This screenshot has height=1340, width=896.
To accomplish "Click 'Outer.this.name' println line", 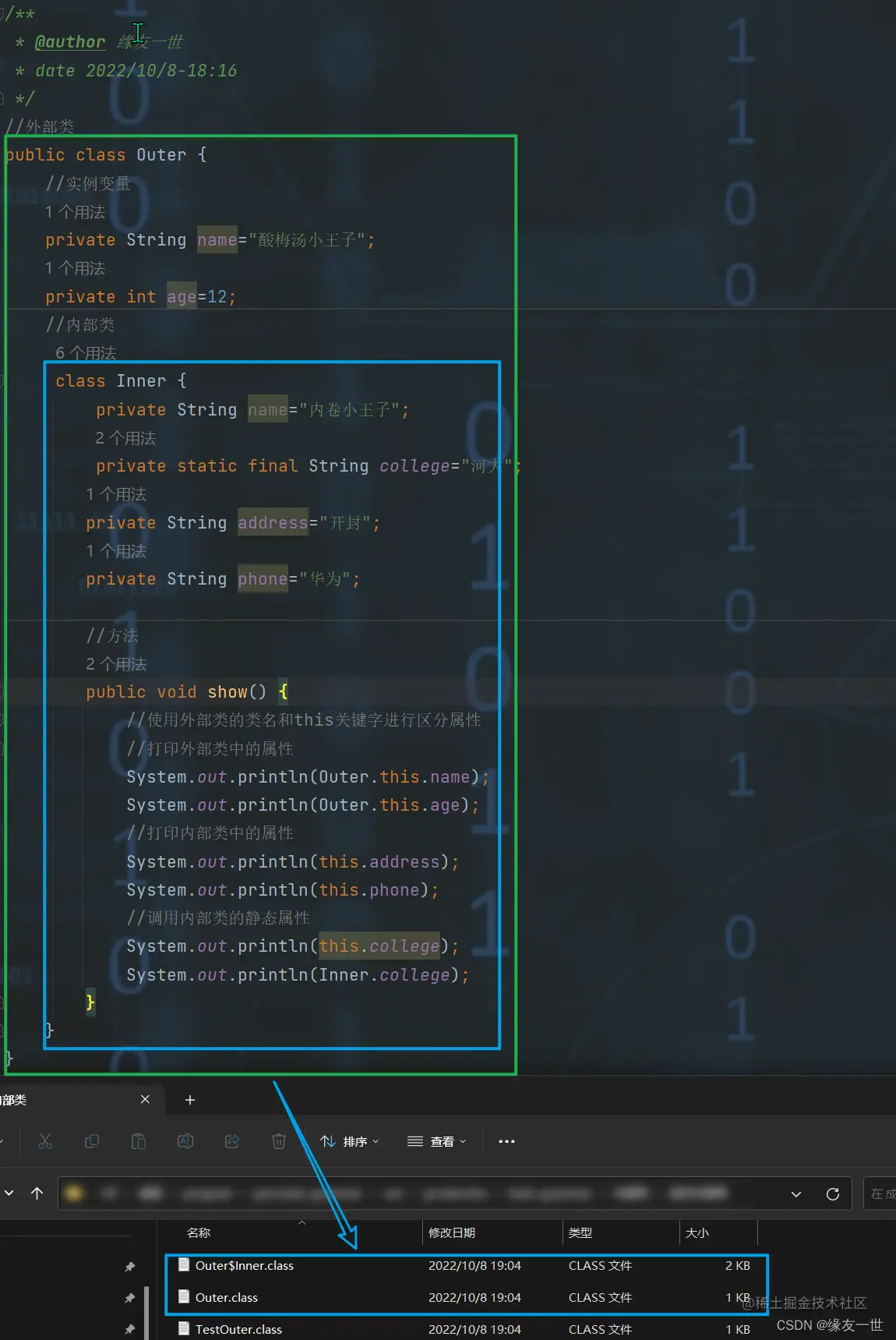I will [x=308, y=777].
